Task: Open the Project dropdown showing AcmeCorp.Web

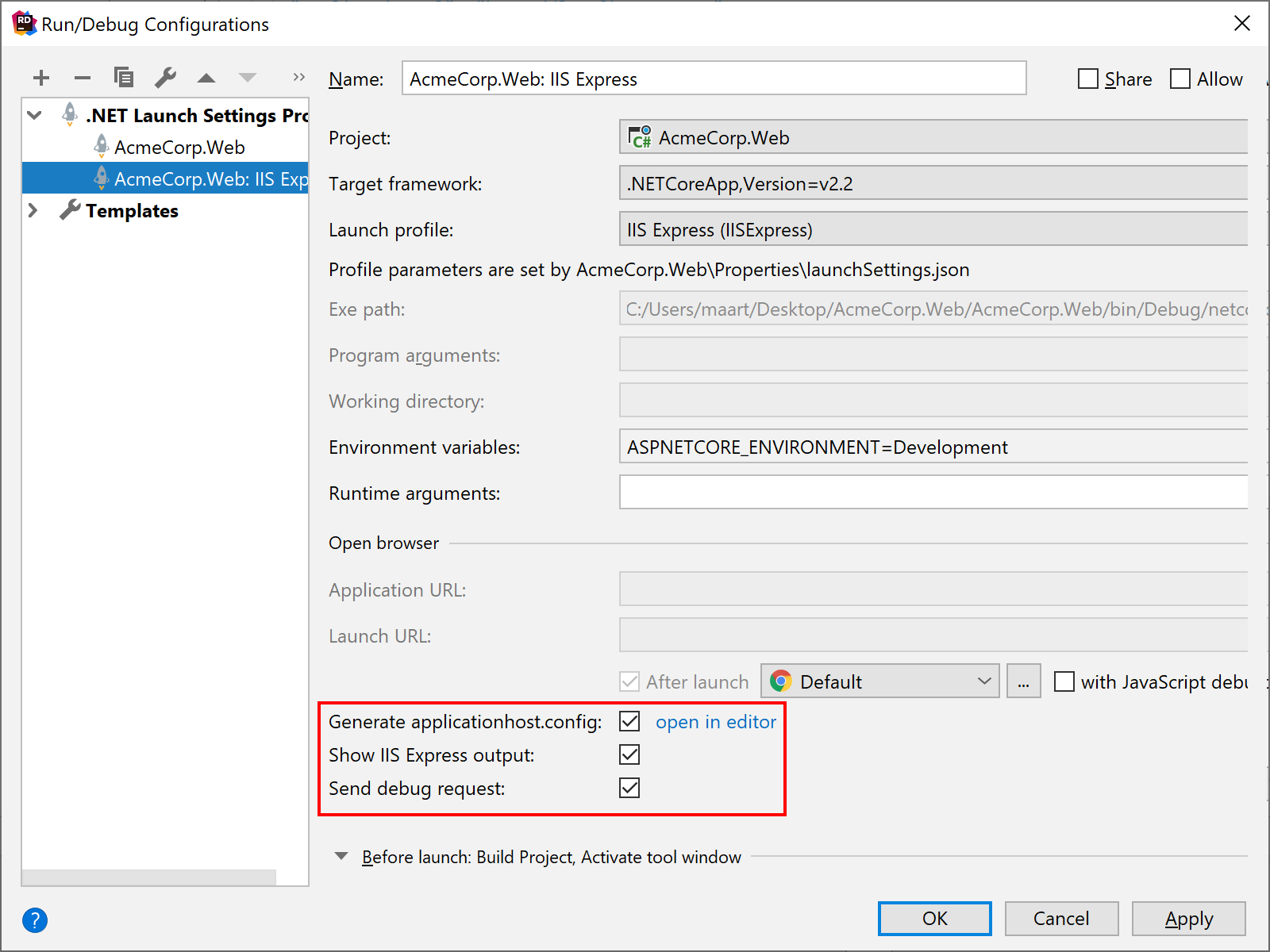Action: tap(933, 137)
